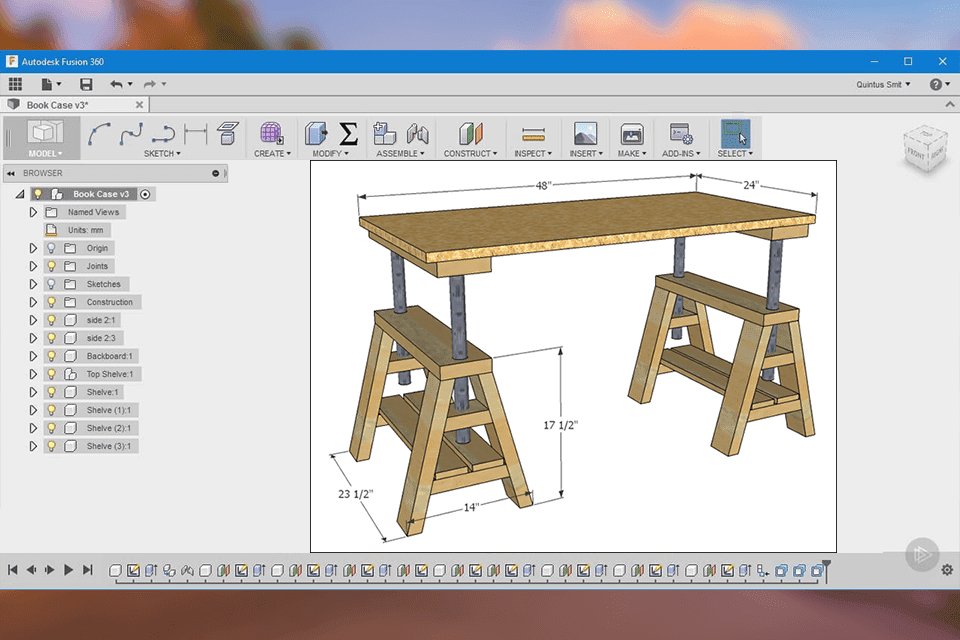This screenshot has width=960, height=640.
Task: Toggle visibility bulb for Top Shelve:1
Action: [51, 374]
